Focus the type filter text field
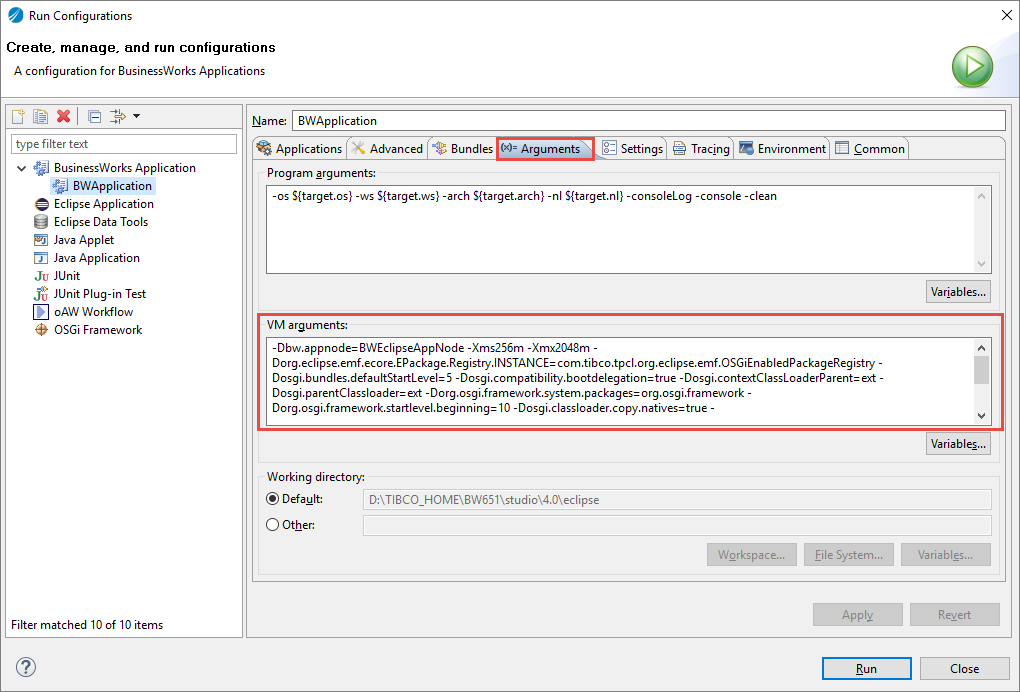Screen dimensions: 1020x692 (x=124, y=144)
